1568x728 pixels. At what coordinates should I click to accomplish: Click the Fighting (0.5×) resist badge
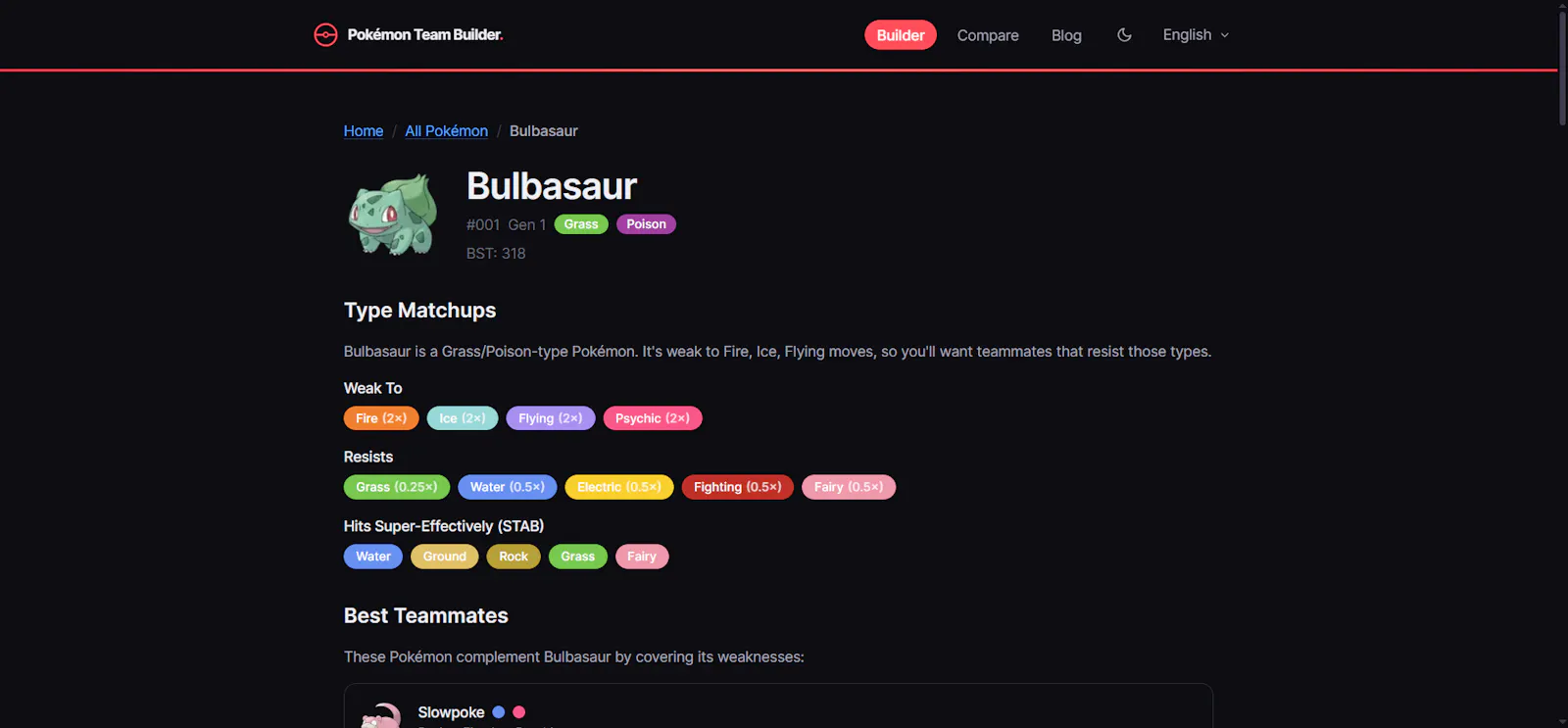click(x=738, y=487)
